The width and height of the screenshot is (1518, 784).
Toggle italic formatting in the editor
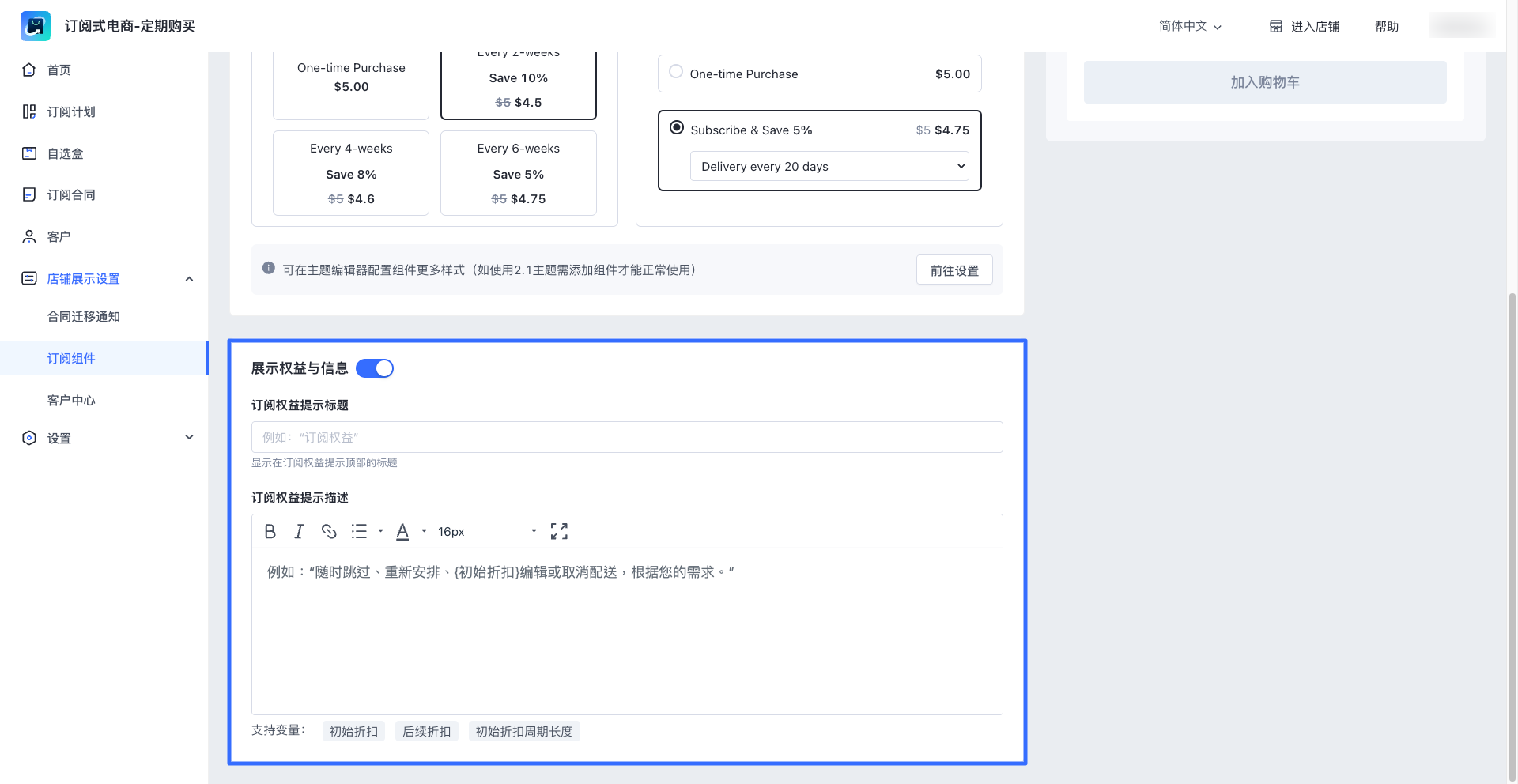point(299,532)
